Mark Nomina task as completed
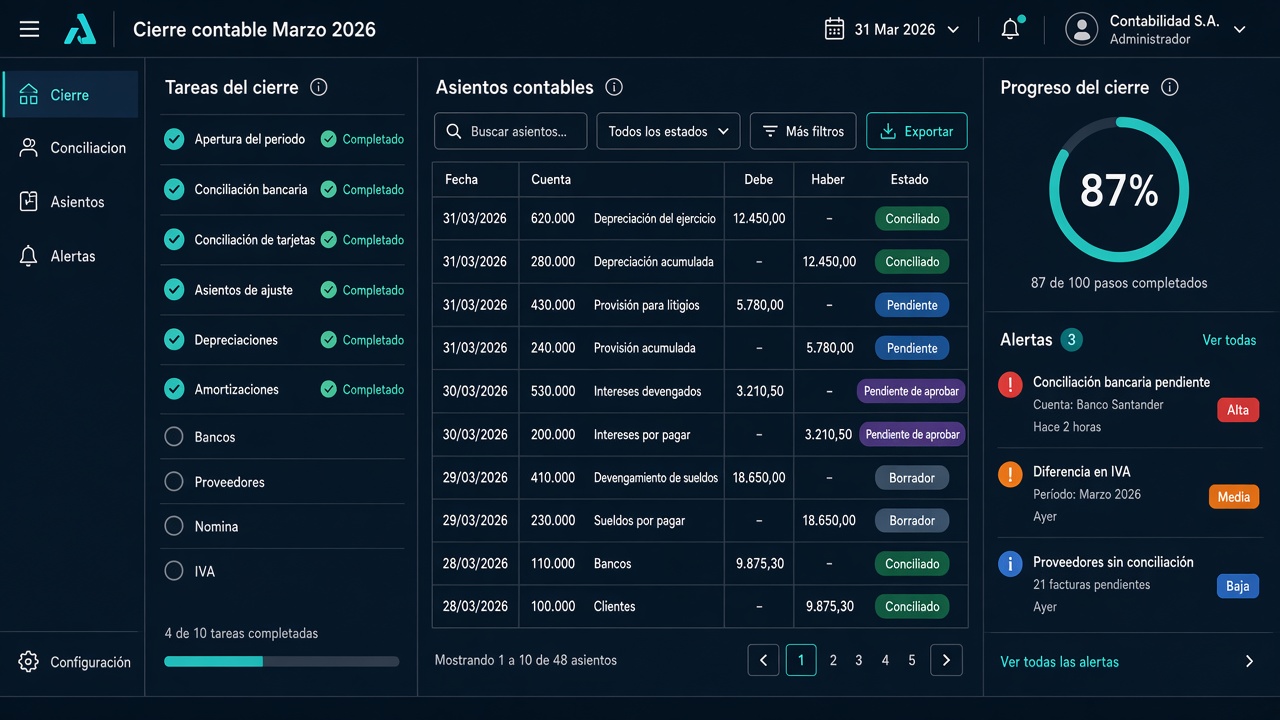 174,526
